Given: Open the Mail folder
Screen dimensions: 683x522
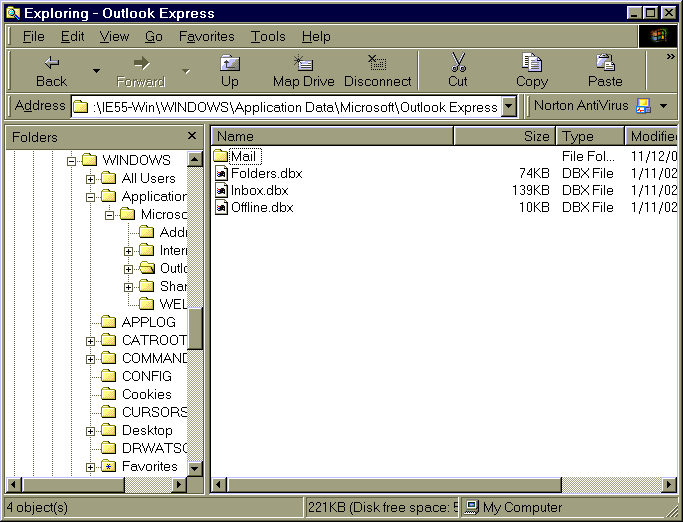Looking at the screenshot, I should 244,156.
